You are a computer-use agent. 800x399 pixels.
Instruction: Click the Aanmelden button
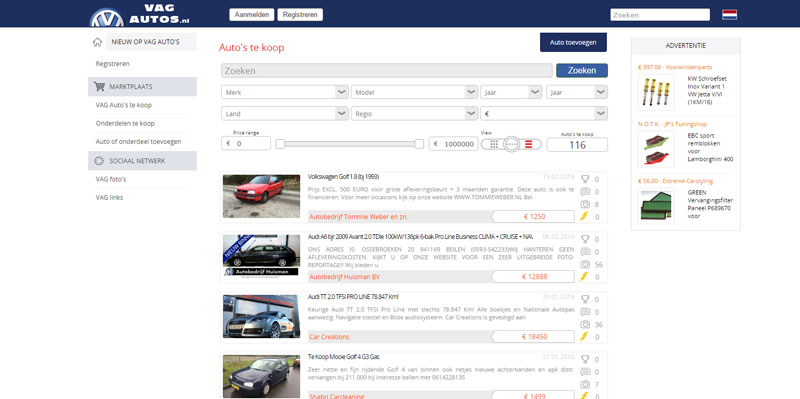pos(252,15)
